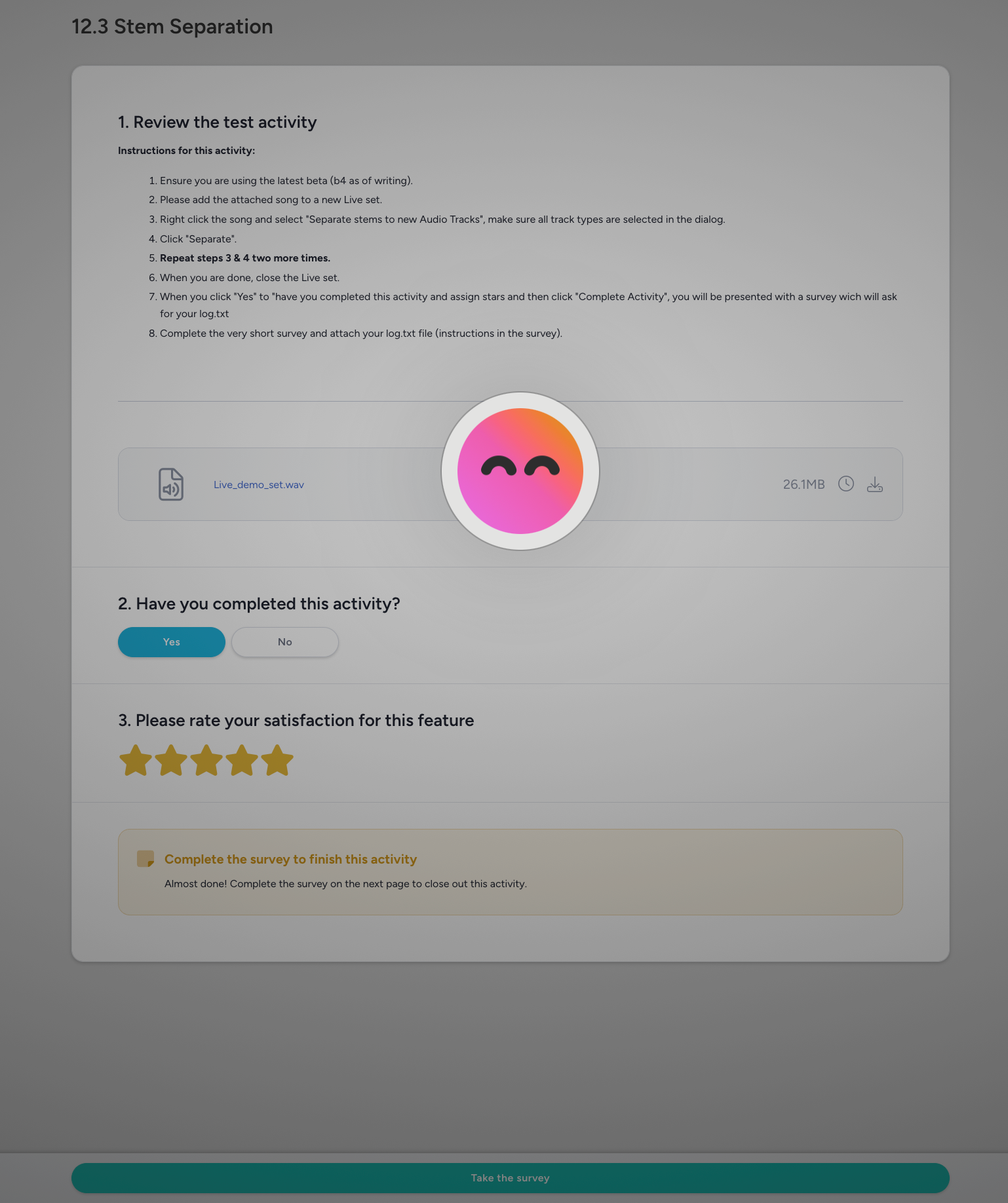Rate satisfaction with the fourth star
1008x1203 pixels.
[242, 761]
